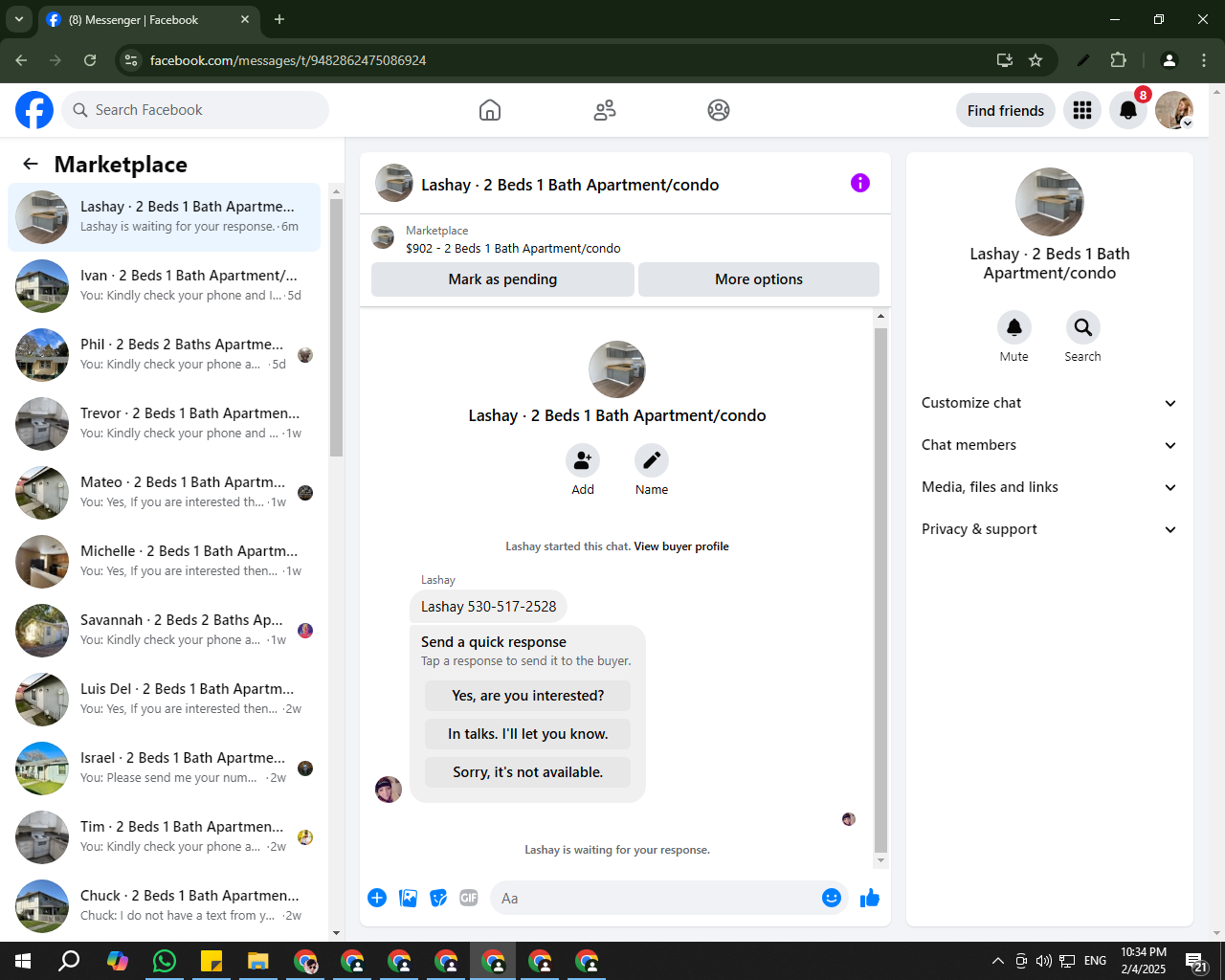Open Trevor's apartment conversation

[165, 424]
